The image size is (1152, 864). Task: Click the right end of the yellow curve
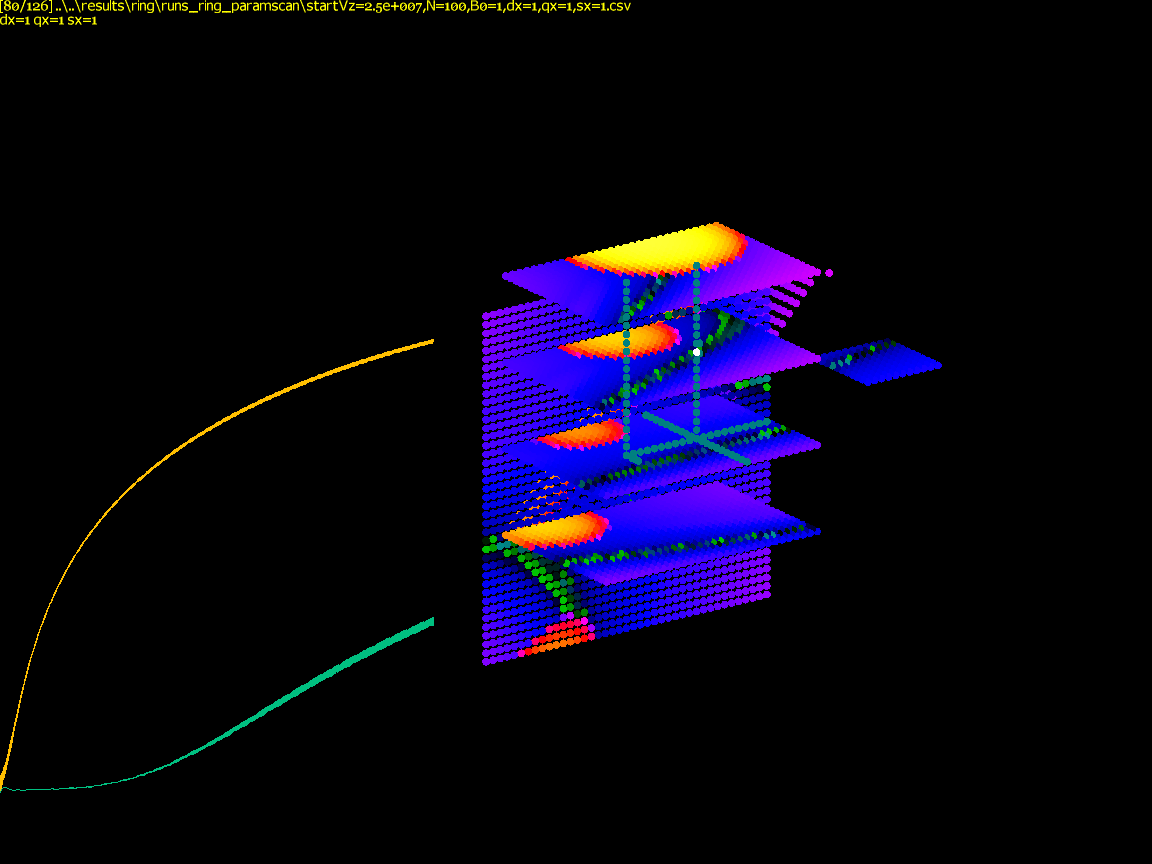tap(430, 343)
